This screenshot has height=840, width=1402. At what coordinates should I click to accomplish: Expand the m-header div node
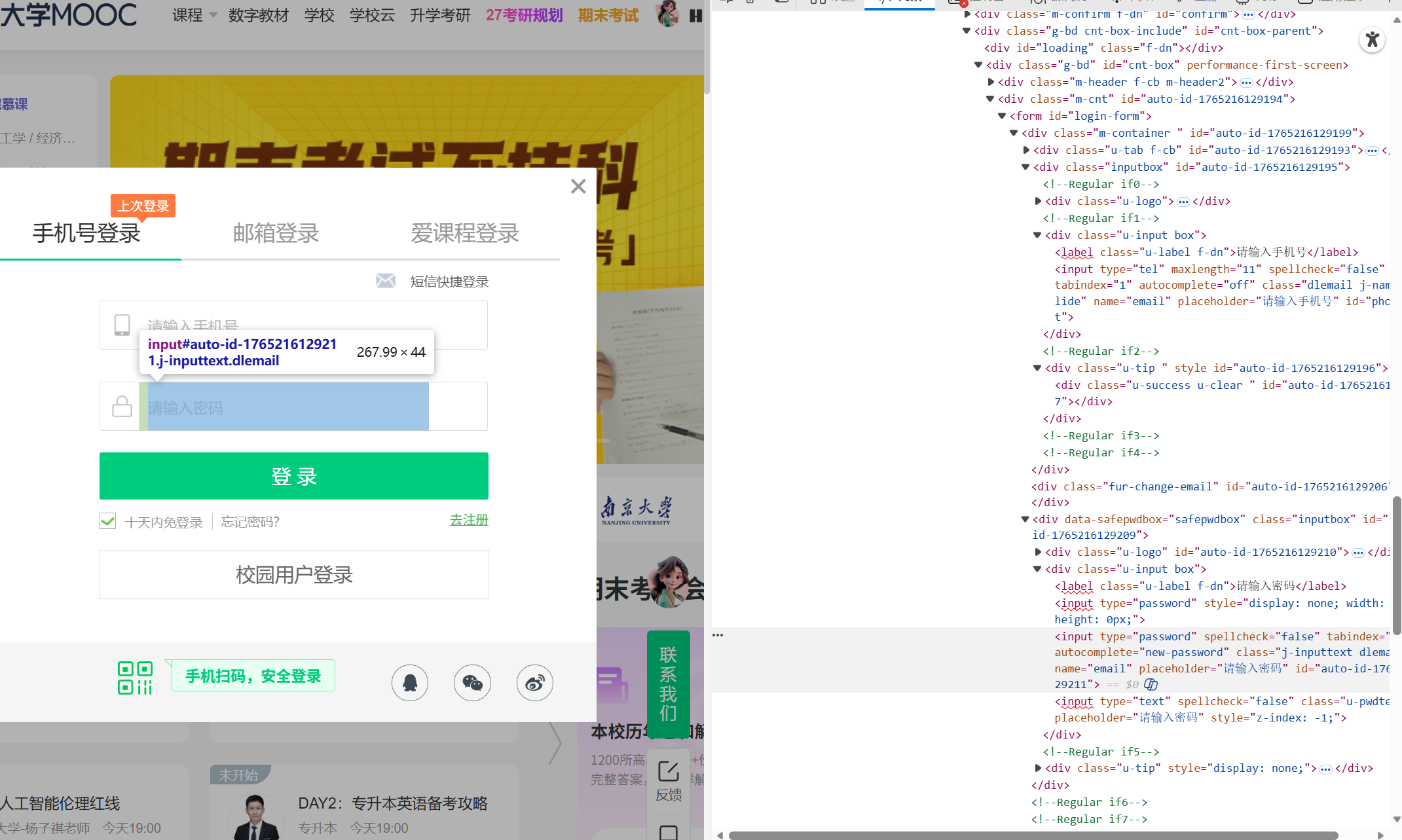tap(991, 82)
